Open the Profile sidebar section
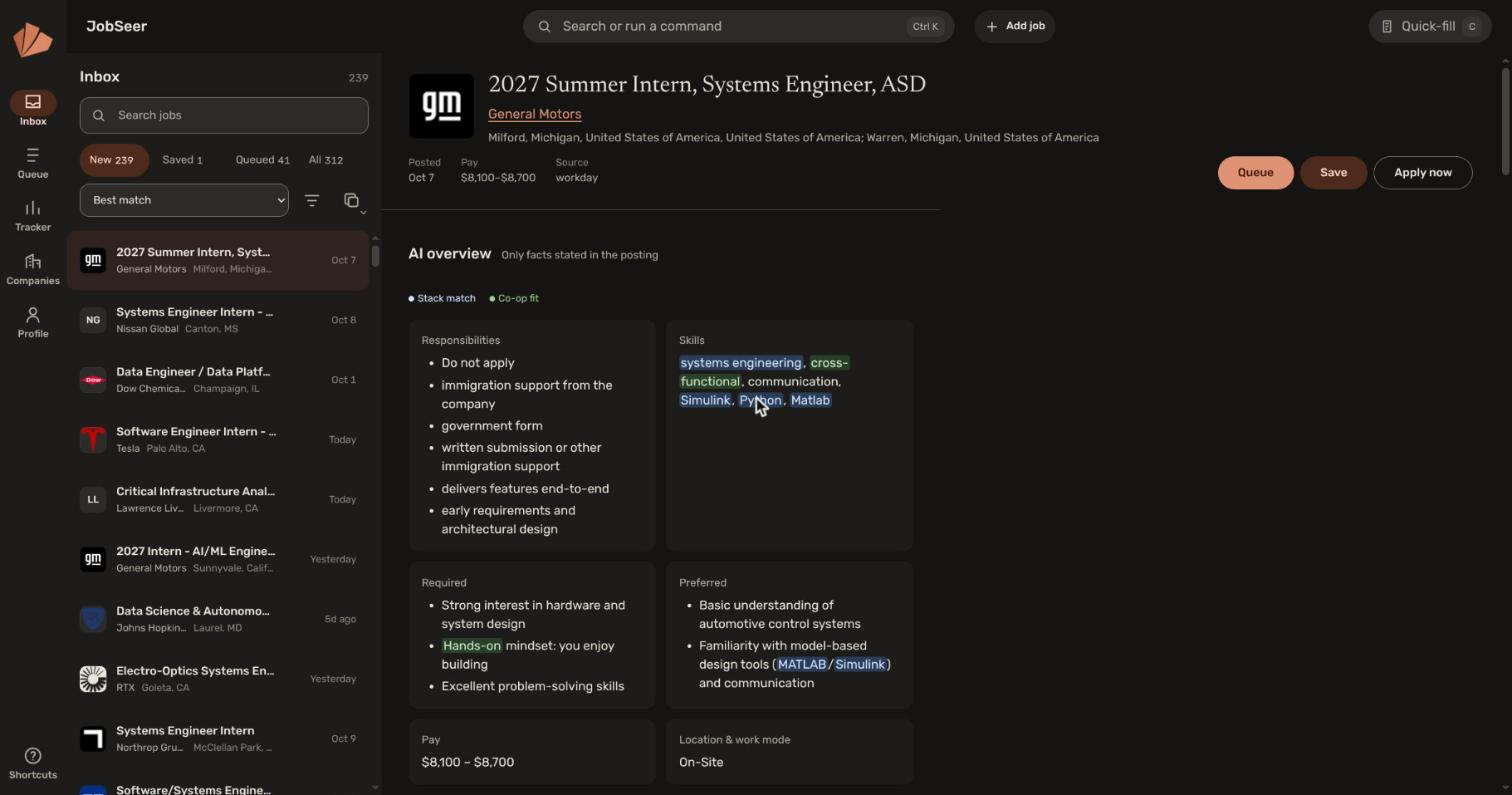The height and width of the screenshot is (795, 1512). click(x=33, y=322)
